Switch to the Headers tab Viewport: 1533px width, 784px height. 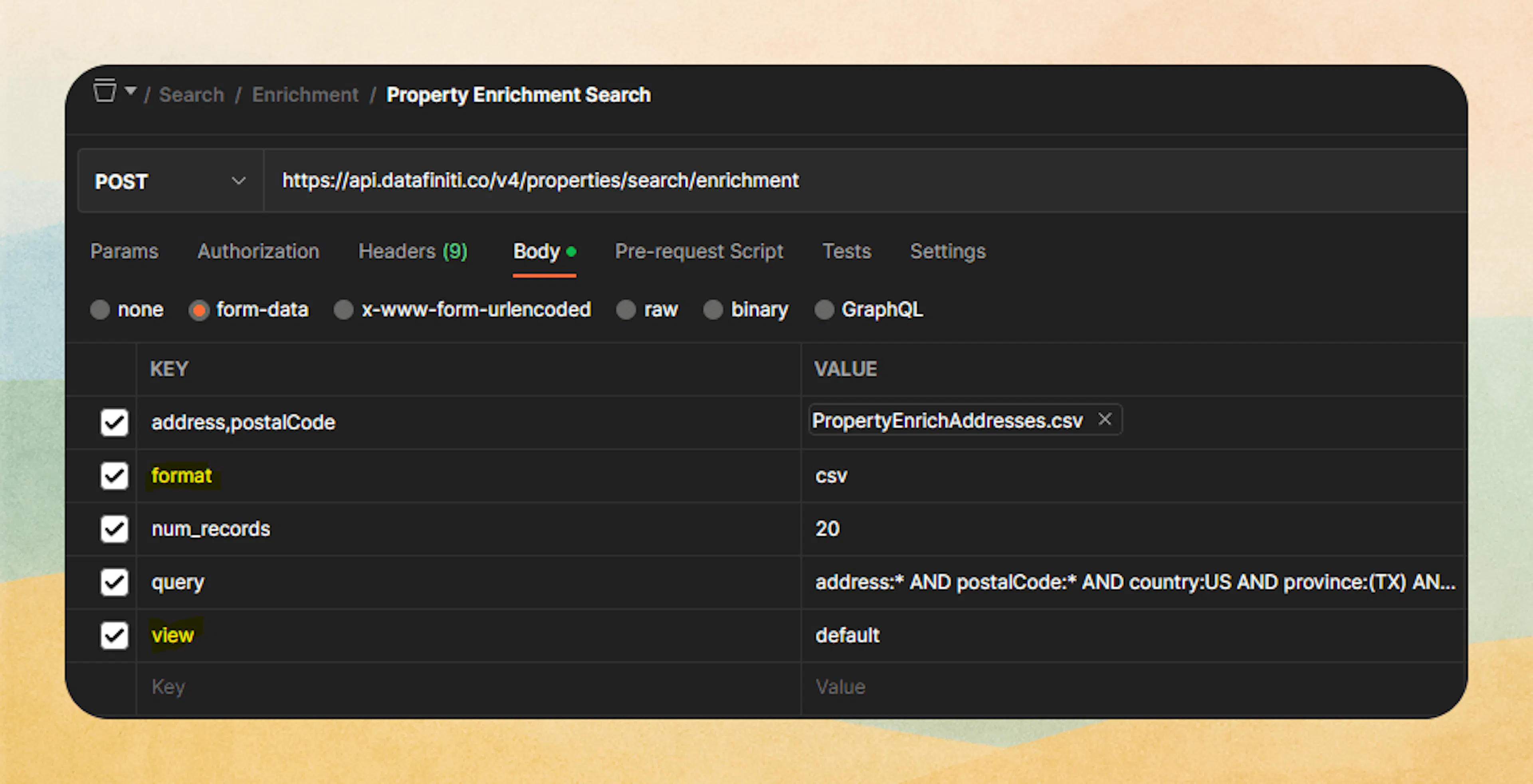click(x=412, y=251)
